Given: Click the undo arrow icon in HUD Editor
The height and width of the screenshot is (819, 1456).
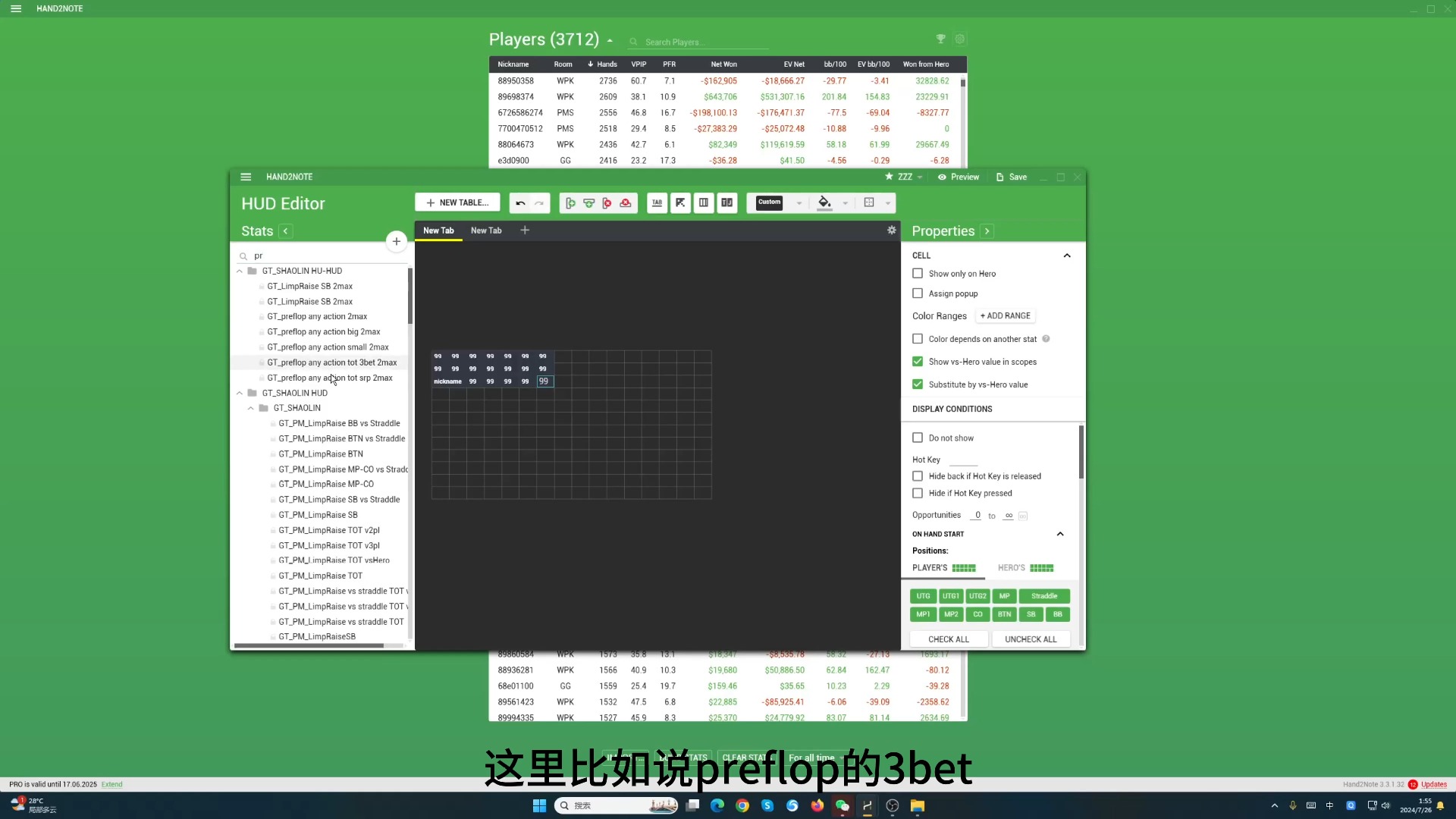Looking at the screenshot, I should point(520,202).
